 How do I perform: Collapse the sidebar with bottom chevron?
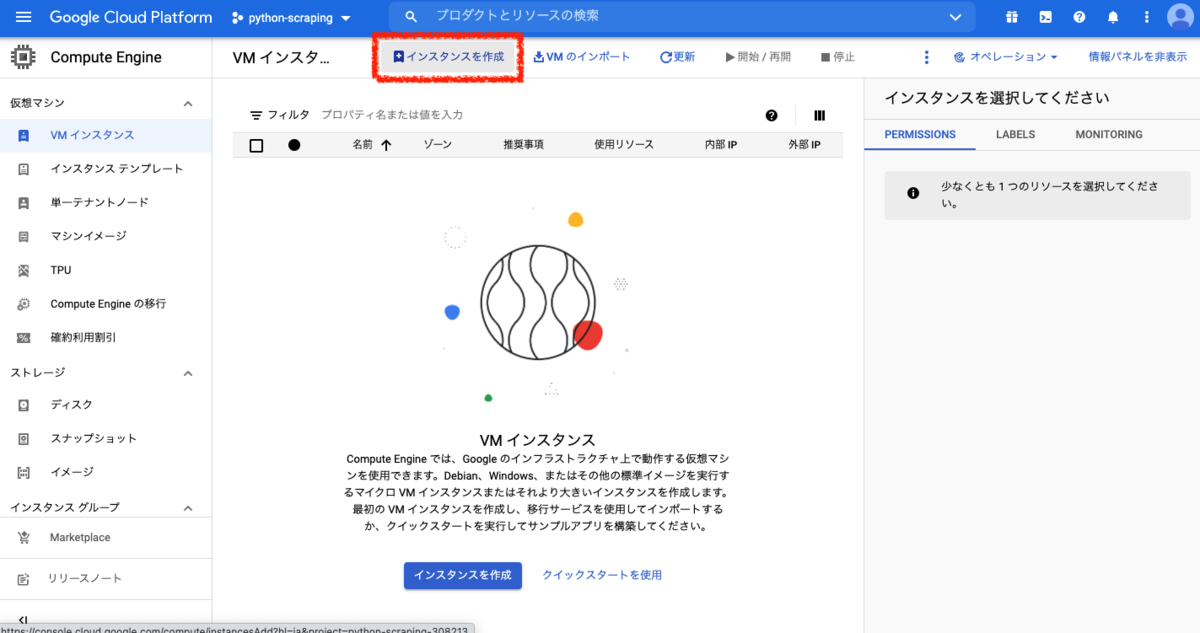(x=23, y=620)
